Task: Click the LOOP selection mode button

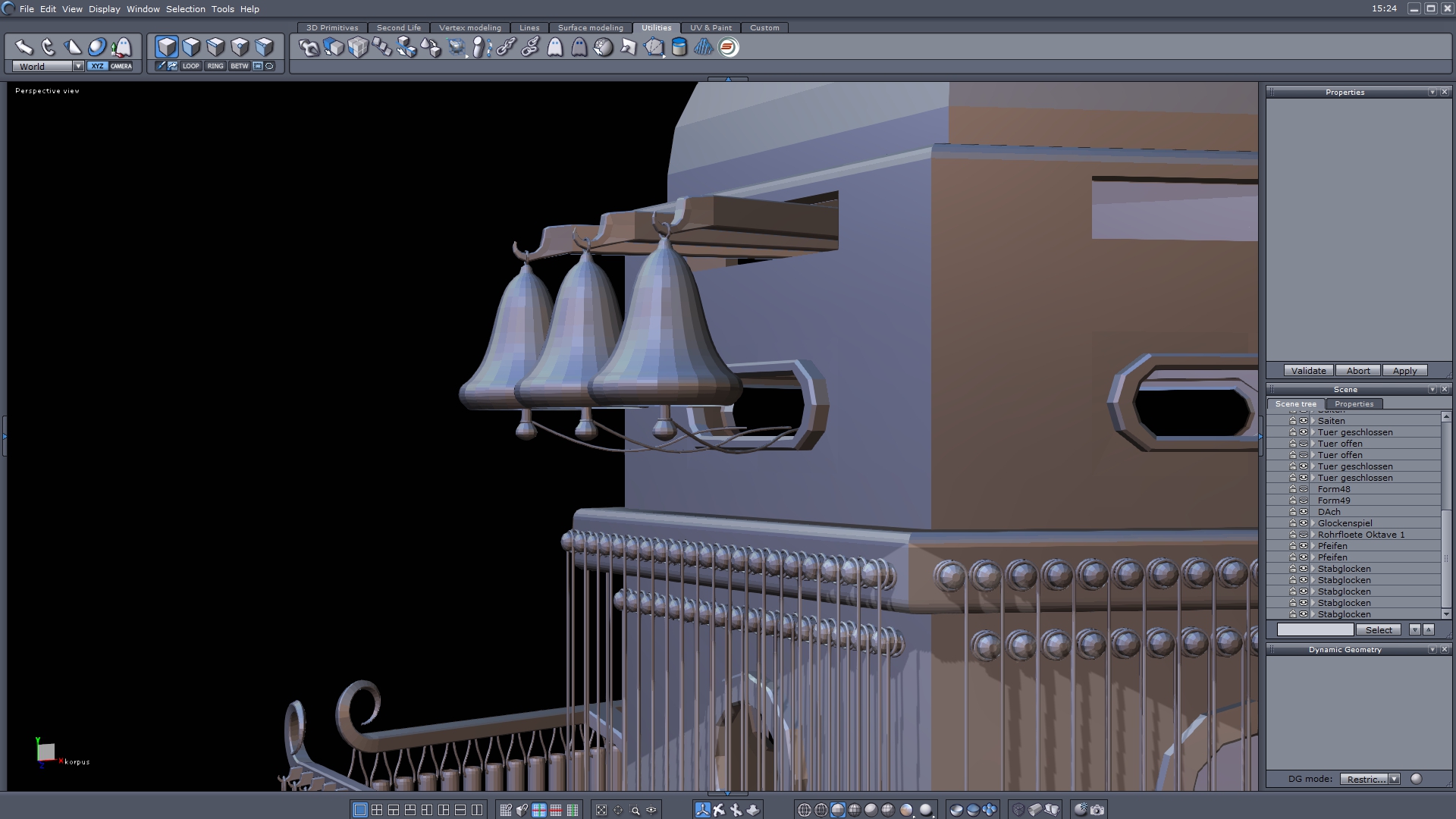Action: (190, 66)
